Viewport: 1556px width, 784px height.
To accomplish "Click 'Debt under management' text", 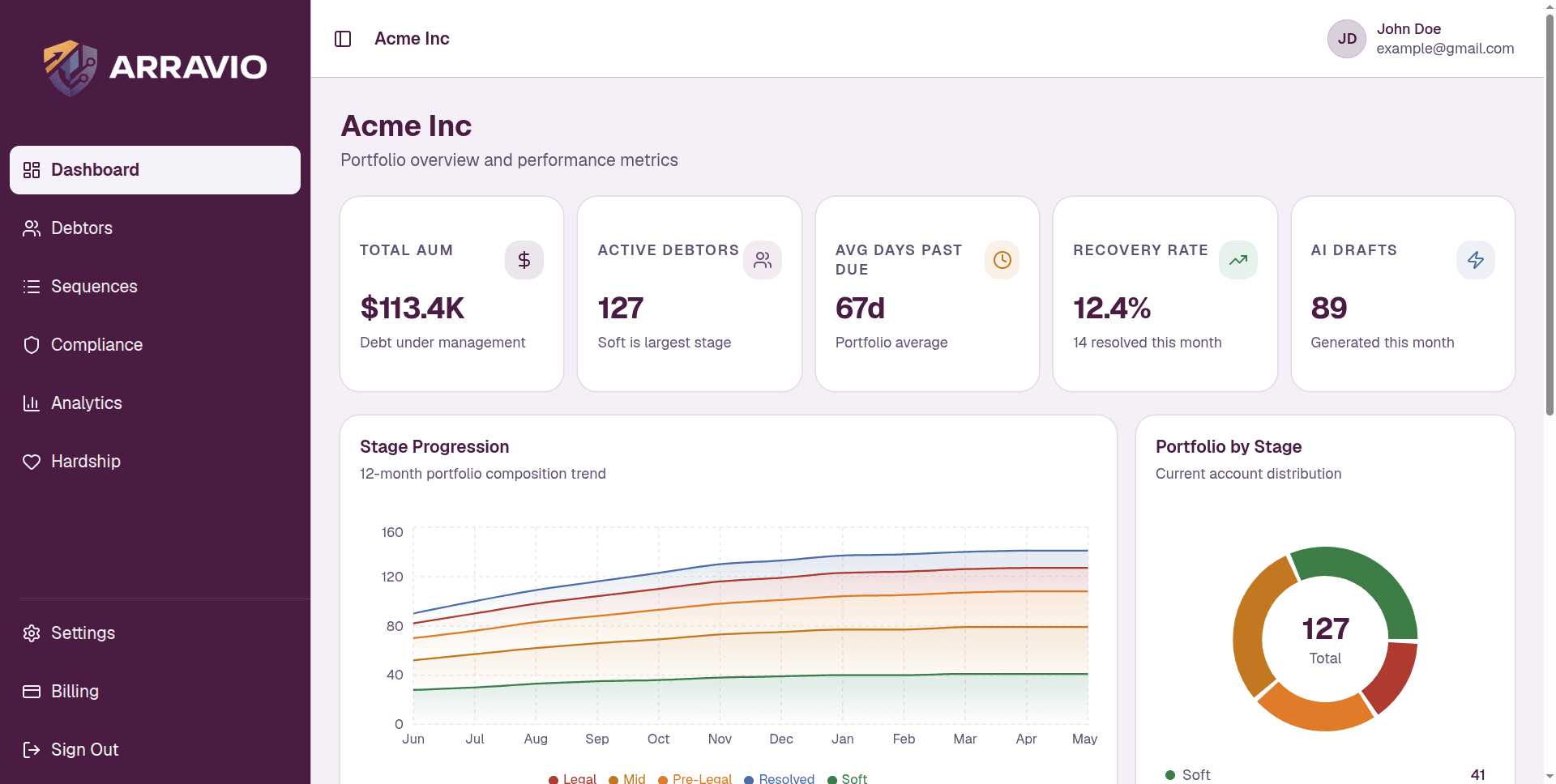I will (x=442, y=343).
